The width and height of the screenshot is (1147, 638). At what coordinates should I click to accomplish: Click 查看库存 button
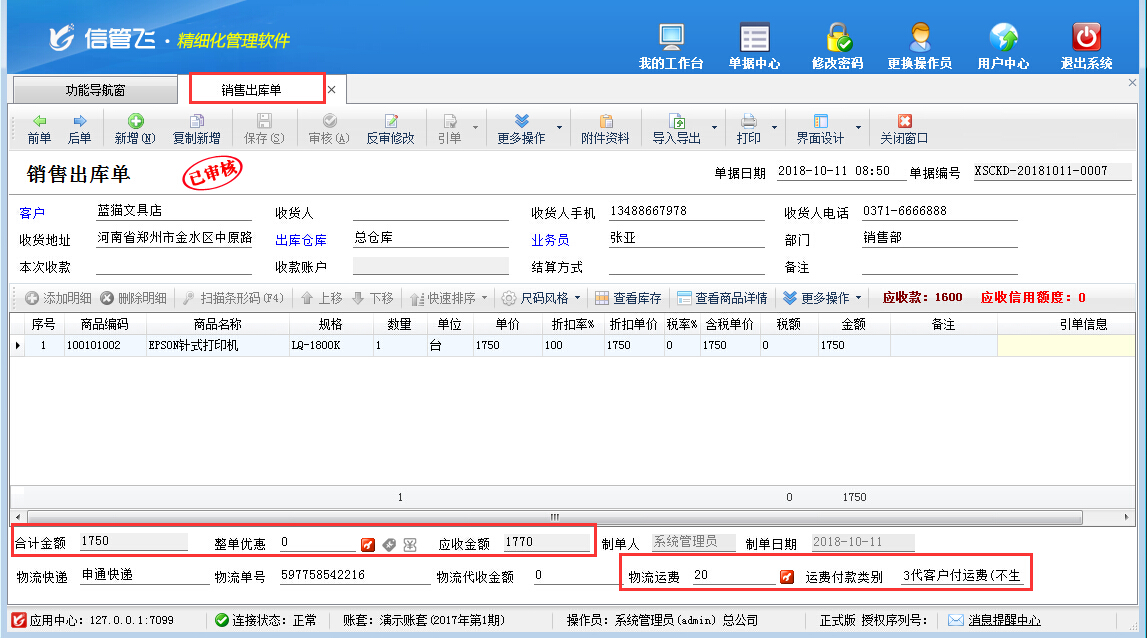(x=628, y=298)
